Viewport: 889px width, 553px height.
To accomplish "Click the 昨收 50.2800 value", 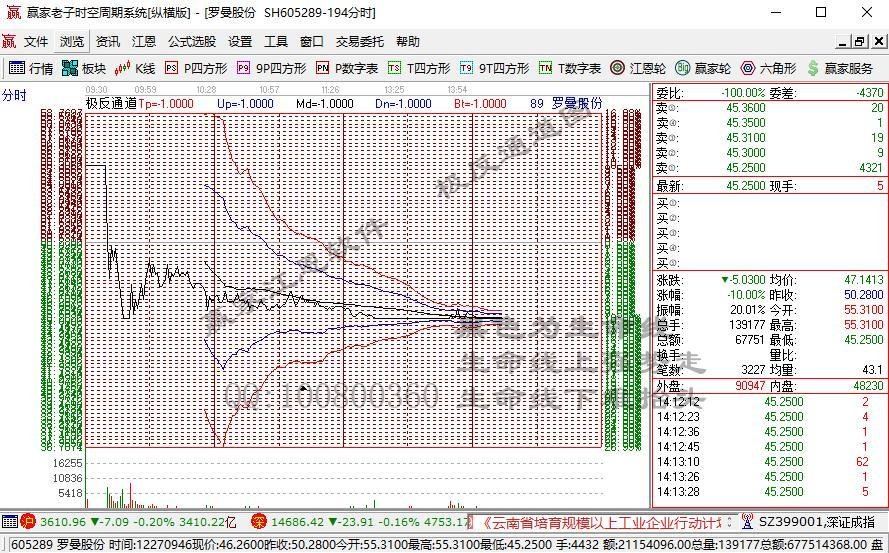I will pos(863,295).
